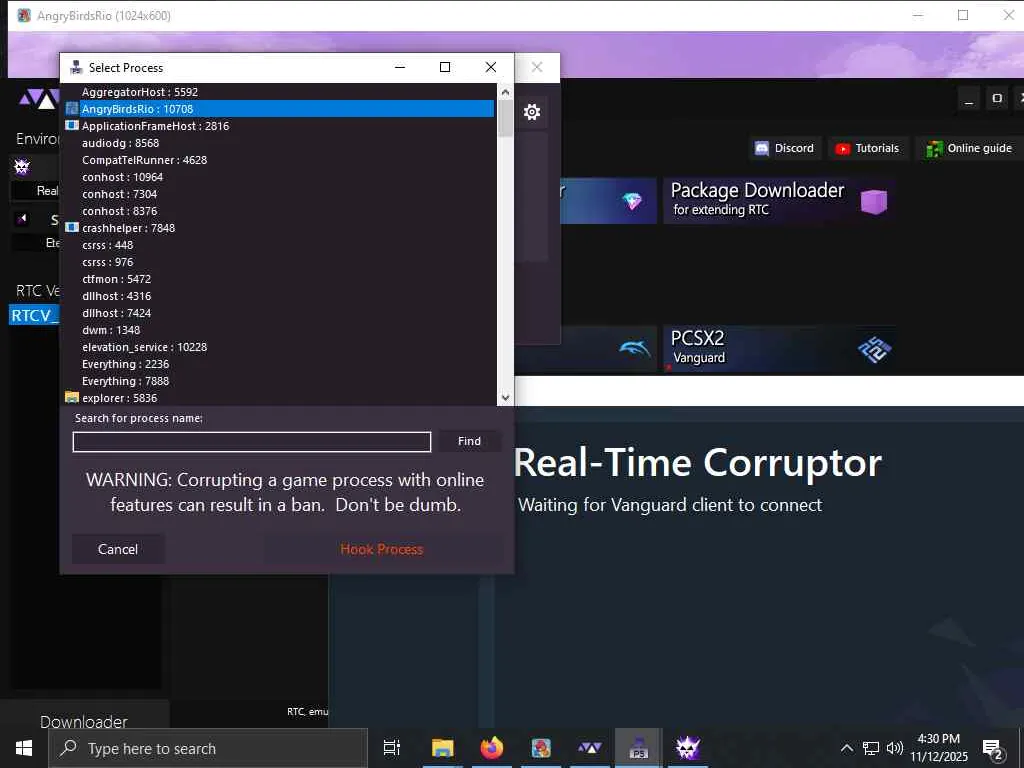Open Task View from taskbar
Screen dimensions: 1024x768
pos(392,748)
